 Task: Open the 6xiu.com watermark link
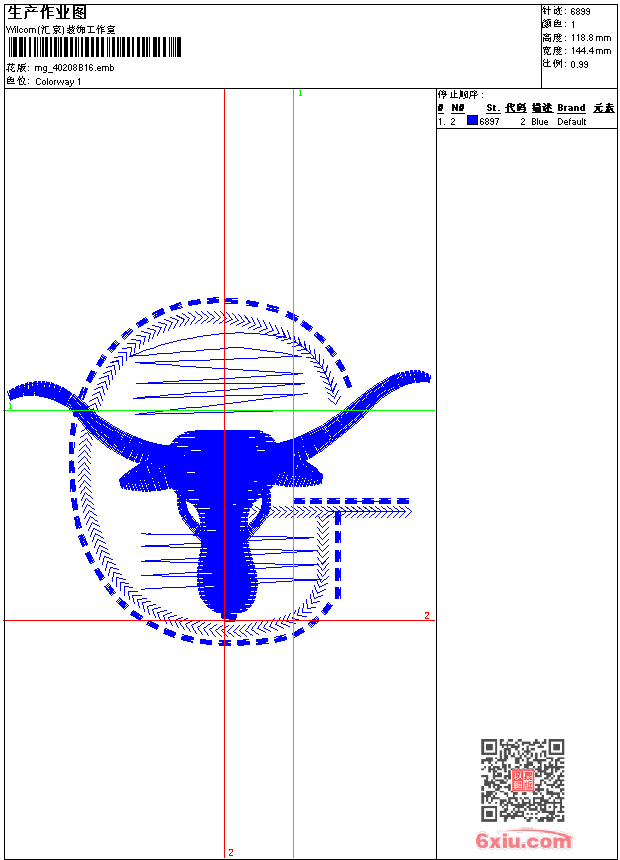pyautogui.click(x=524, y=841)
